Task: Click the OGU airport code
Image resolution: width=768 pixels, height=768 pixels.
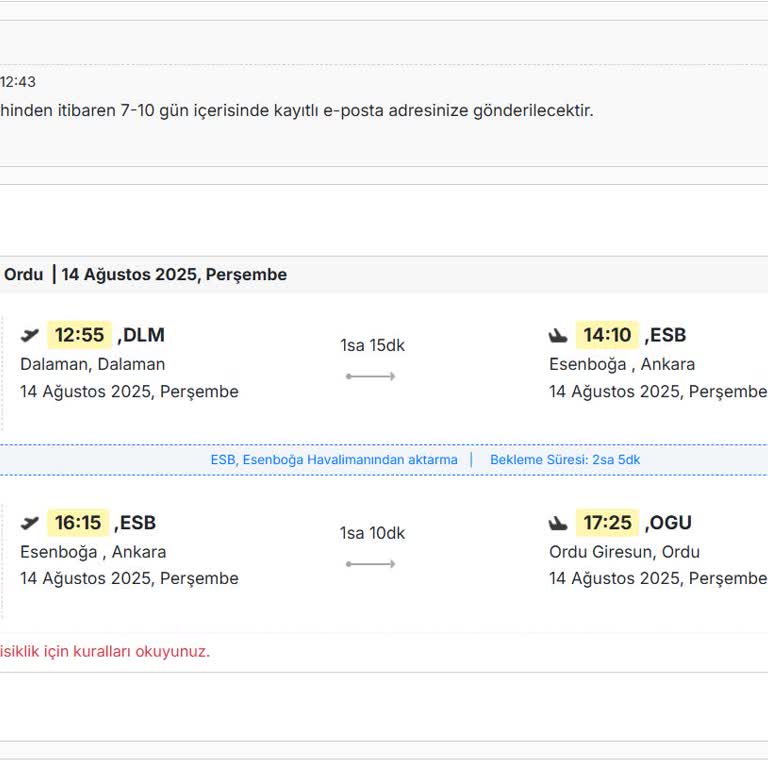Action: tap(670, 523)
